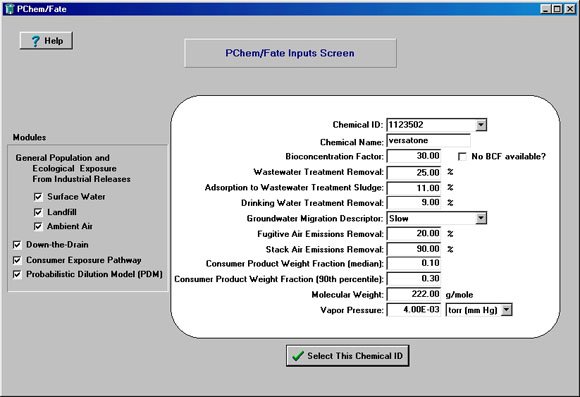
Task: Uncheck Probabilistic Dilution Model (PDM)
Action: pos(17,274)
